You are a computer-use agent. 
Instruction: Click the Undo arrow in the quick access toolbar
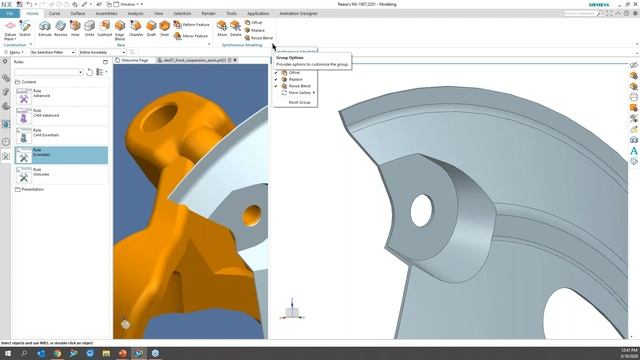(29, 4)
